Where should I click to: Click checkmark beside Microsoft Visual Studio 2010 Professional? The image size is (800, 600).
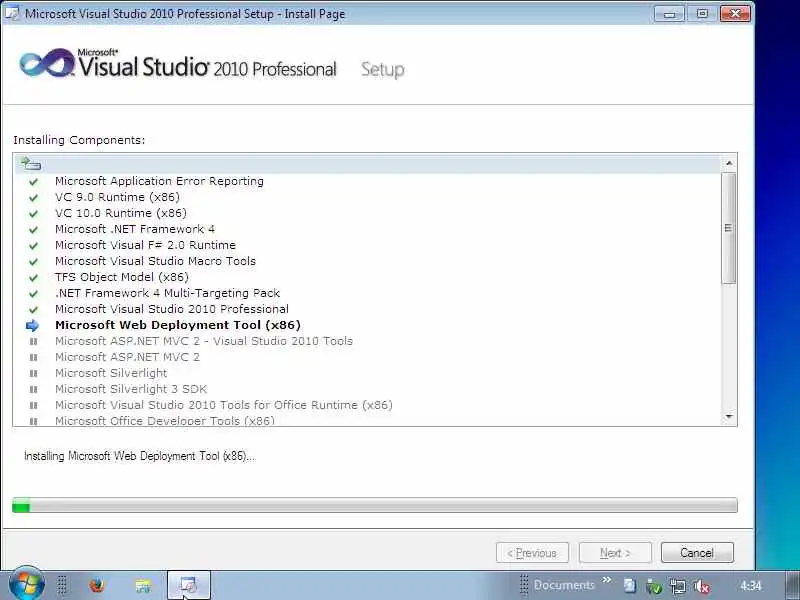33,310
